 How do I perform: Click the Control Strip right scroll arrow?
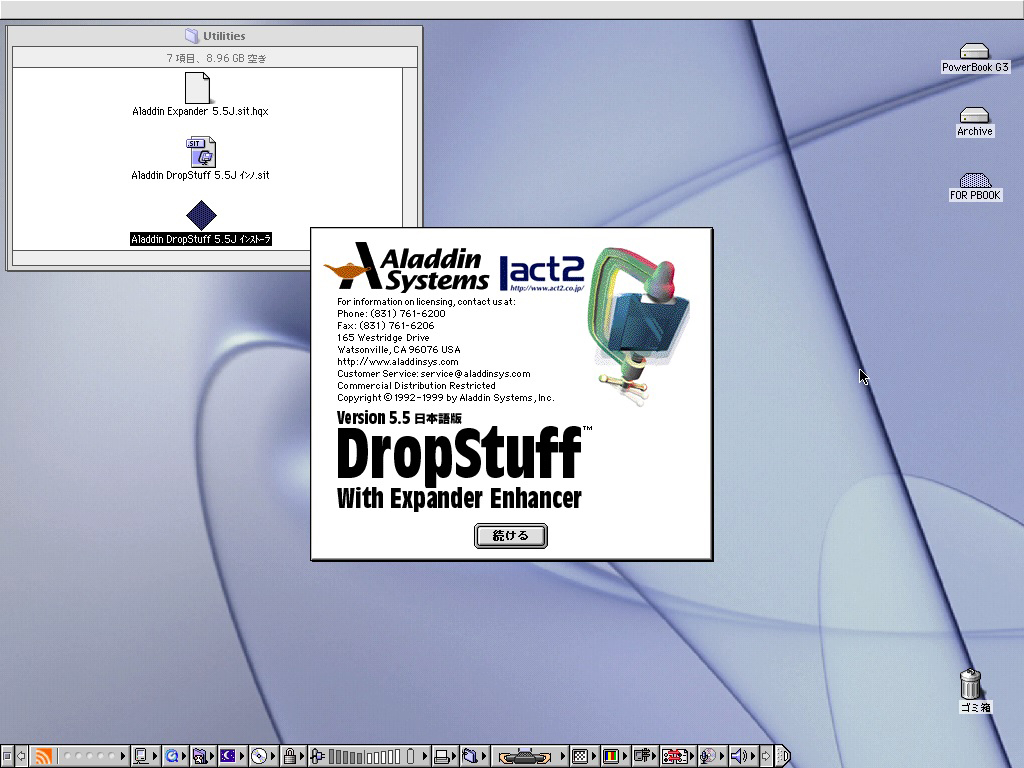point(766,756)
